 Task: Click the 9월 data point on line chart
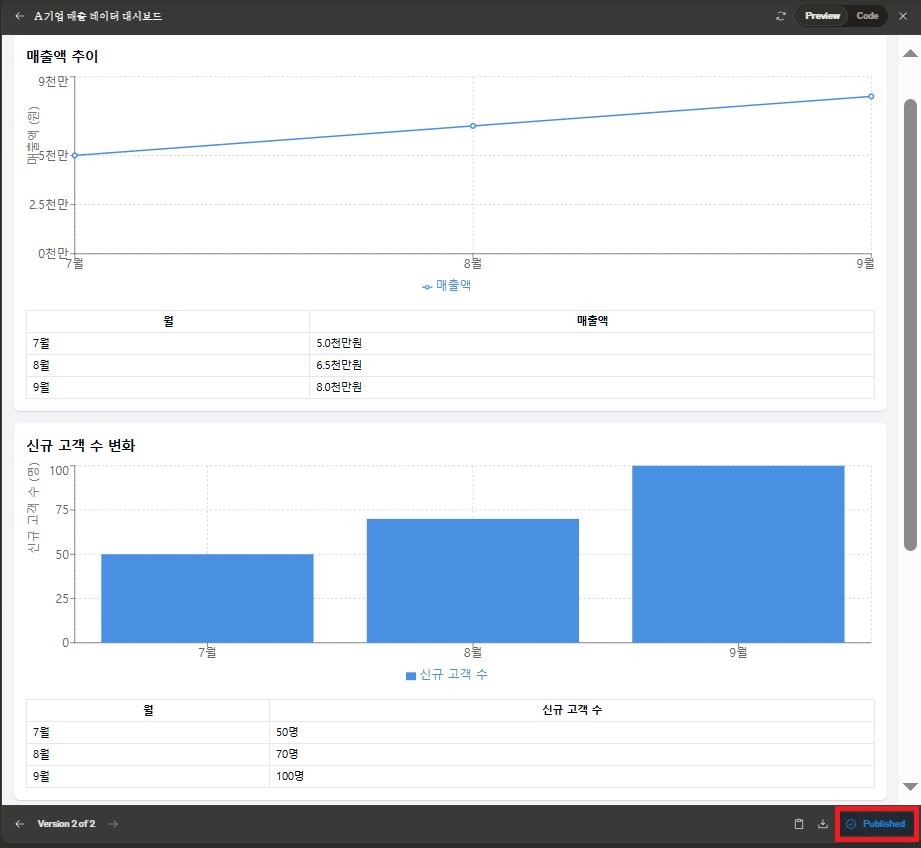(871, 96)
